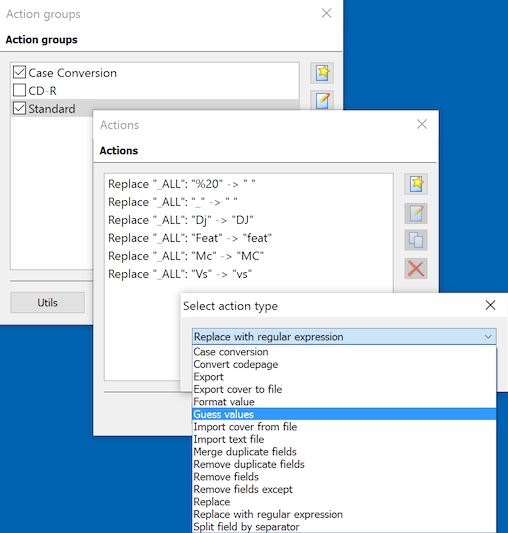
Task: Click the New action group star icon
Action: pos(322,73)
